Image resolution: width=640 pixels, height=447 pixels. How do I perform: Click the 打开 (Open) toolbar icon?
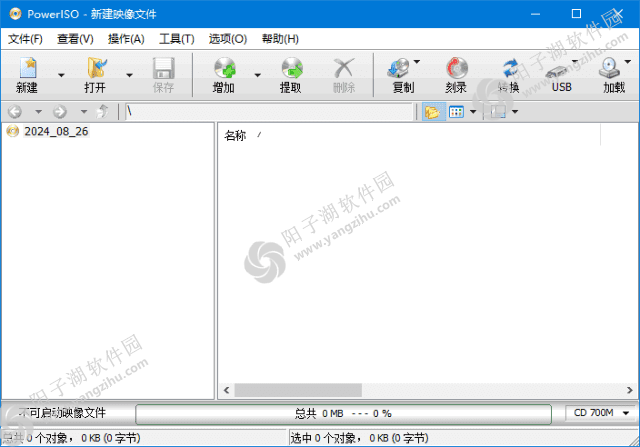click(x=96, y=68)
